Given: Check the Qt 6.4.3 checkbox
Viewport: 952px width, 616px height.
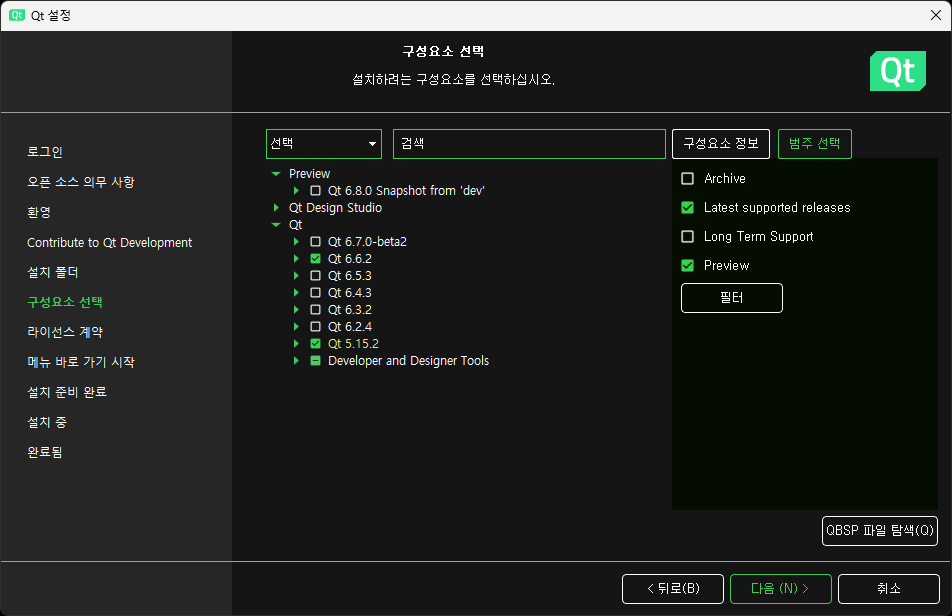Looking at the screenshot, I should (315, 293).
